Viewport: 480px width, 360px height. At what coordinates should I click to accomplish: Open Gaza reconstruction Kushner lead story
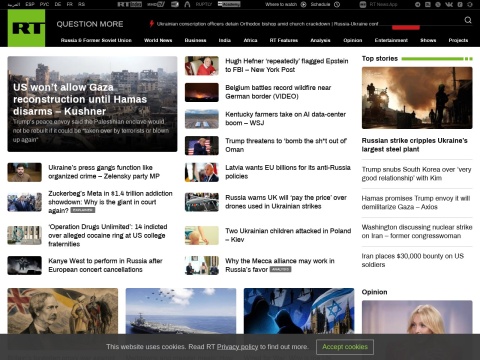pyautogui.click(x=92, y=104)
